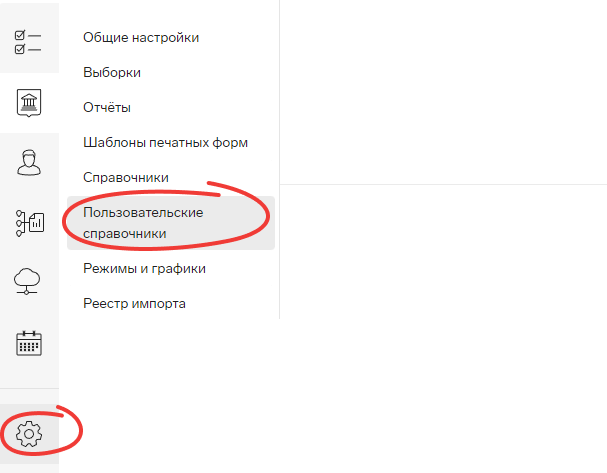The image size is (607, 473).
Task: Click the highlighted Пользовательские справочники row
Action: (x=171, y=223)
